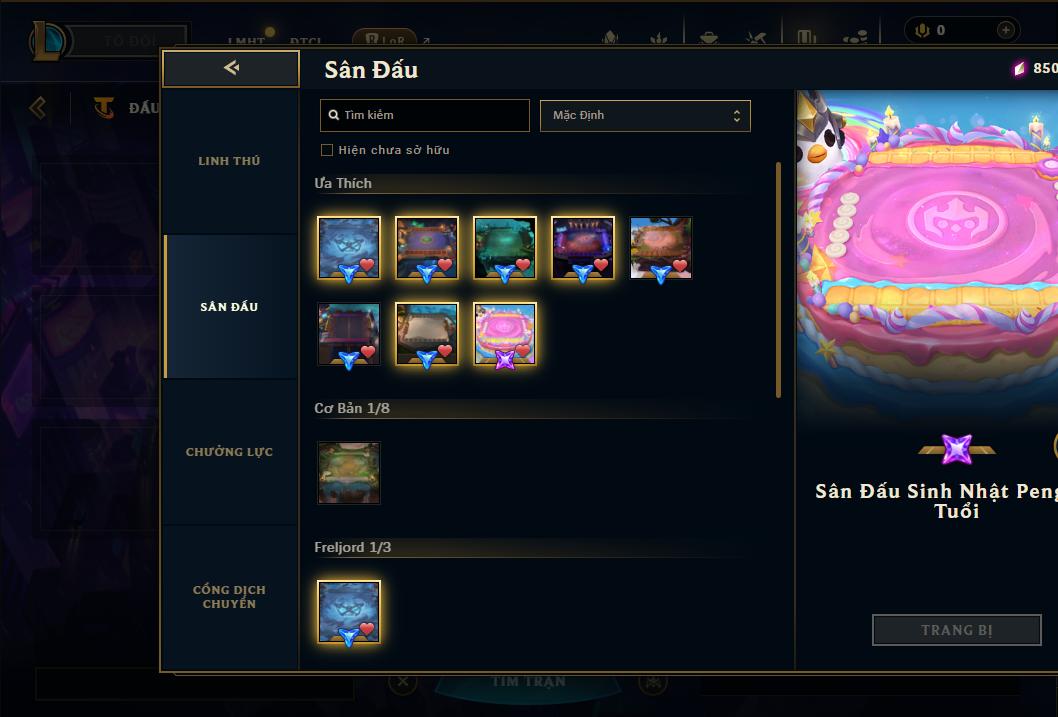
Task: Click the dropdown arrows on Mặc Định
Action: coord(737,115)
